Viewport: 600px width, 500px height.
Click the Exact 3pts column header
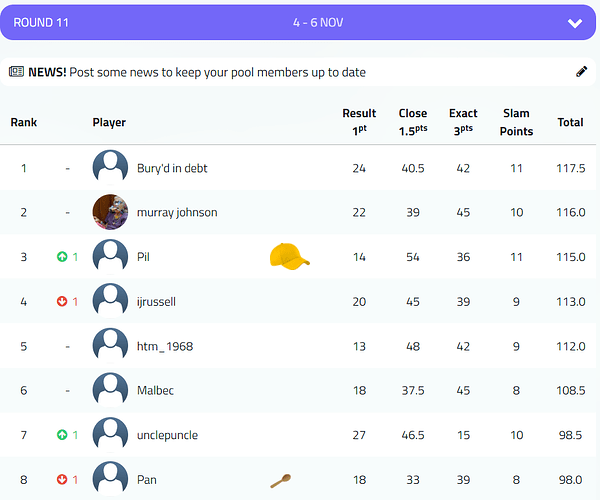pos(463,122)
